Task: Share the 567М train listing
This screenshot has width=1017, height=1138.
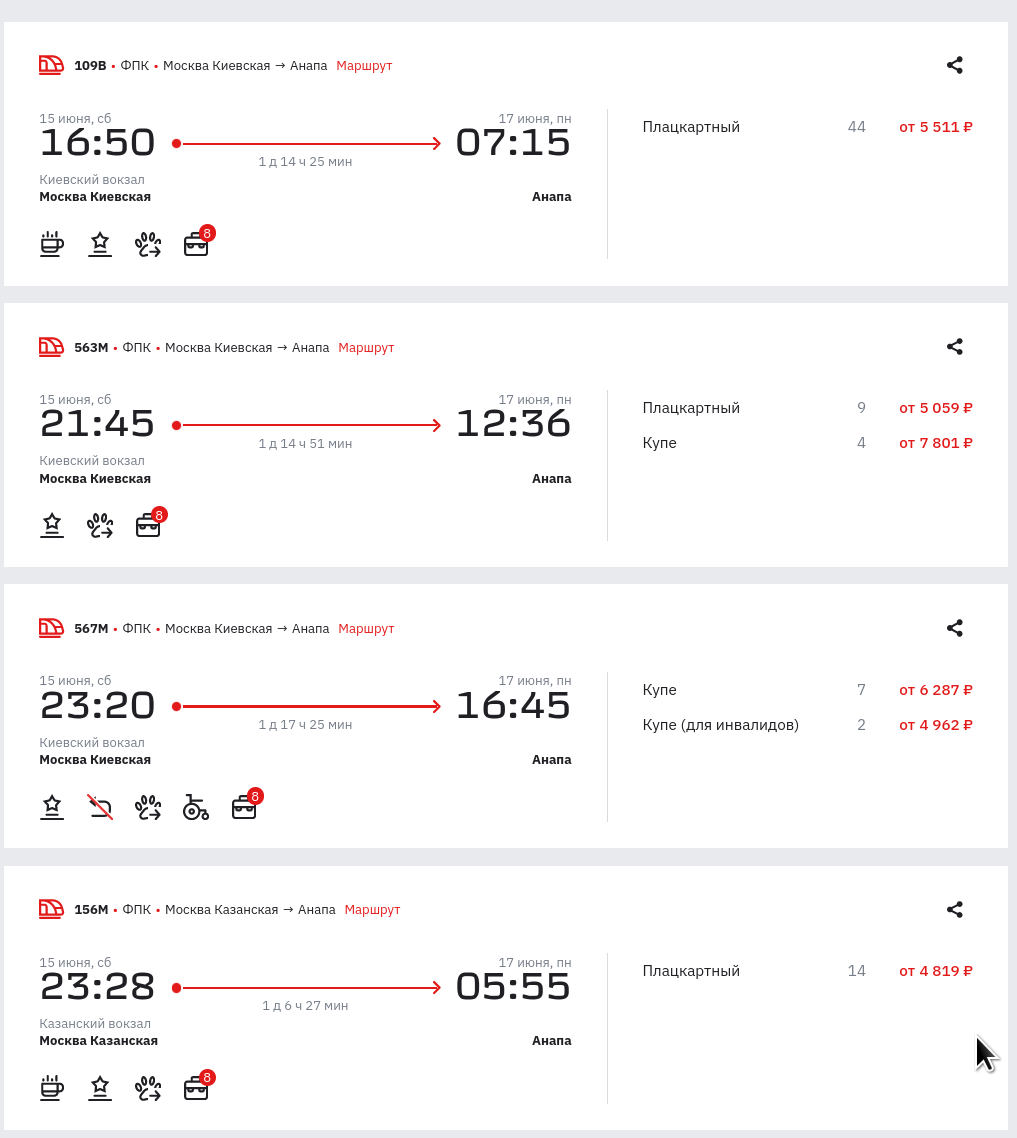Action: point(955,628)
